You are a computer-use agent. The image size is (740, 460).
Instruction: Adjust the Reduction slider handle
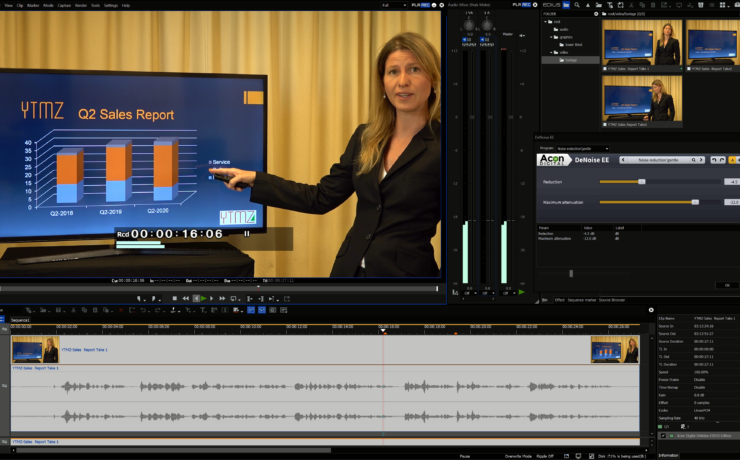(641, 182)
